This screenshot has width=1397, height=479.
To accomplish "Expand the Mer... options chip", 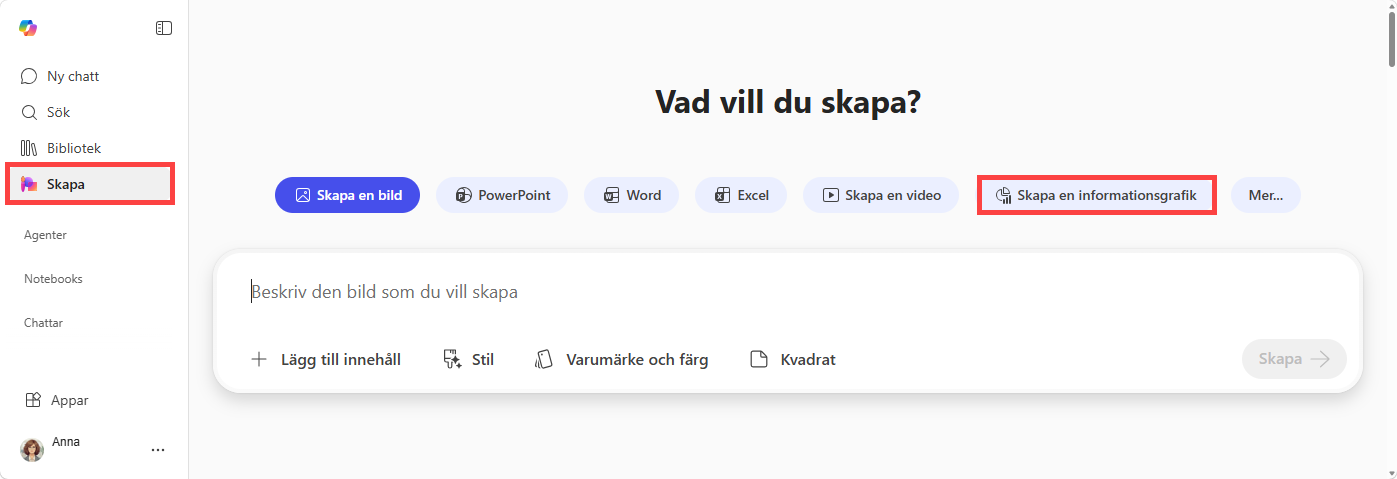I will pos(1265,195).
